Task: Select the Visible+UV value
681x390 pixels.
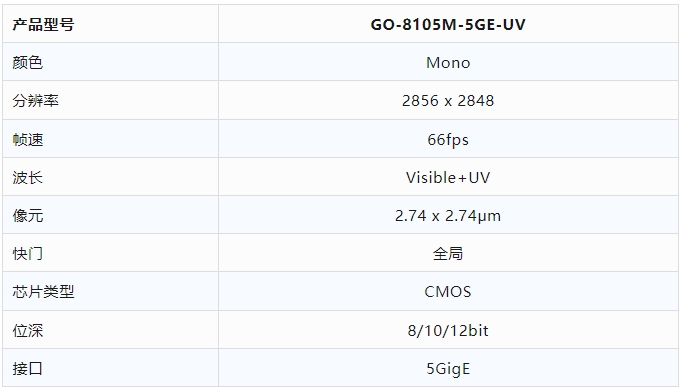Action: tap(448, 177)
